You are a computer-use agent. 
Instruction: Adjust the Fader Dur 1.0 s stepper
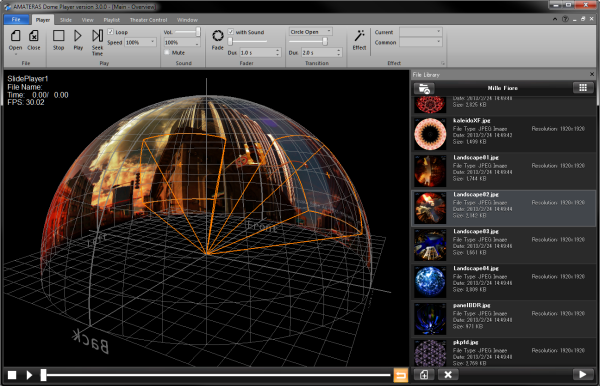(278, 52)
